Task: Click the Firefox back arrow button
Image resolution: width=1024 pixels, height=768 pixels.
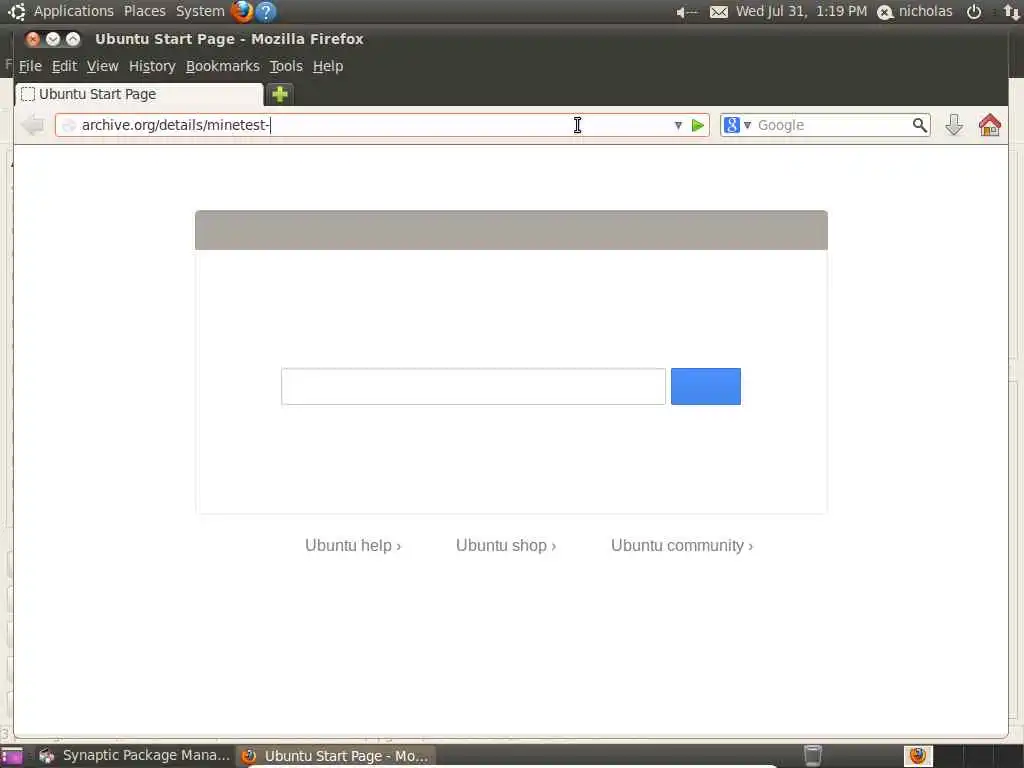Action: click(x=33, y=125)
